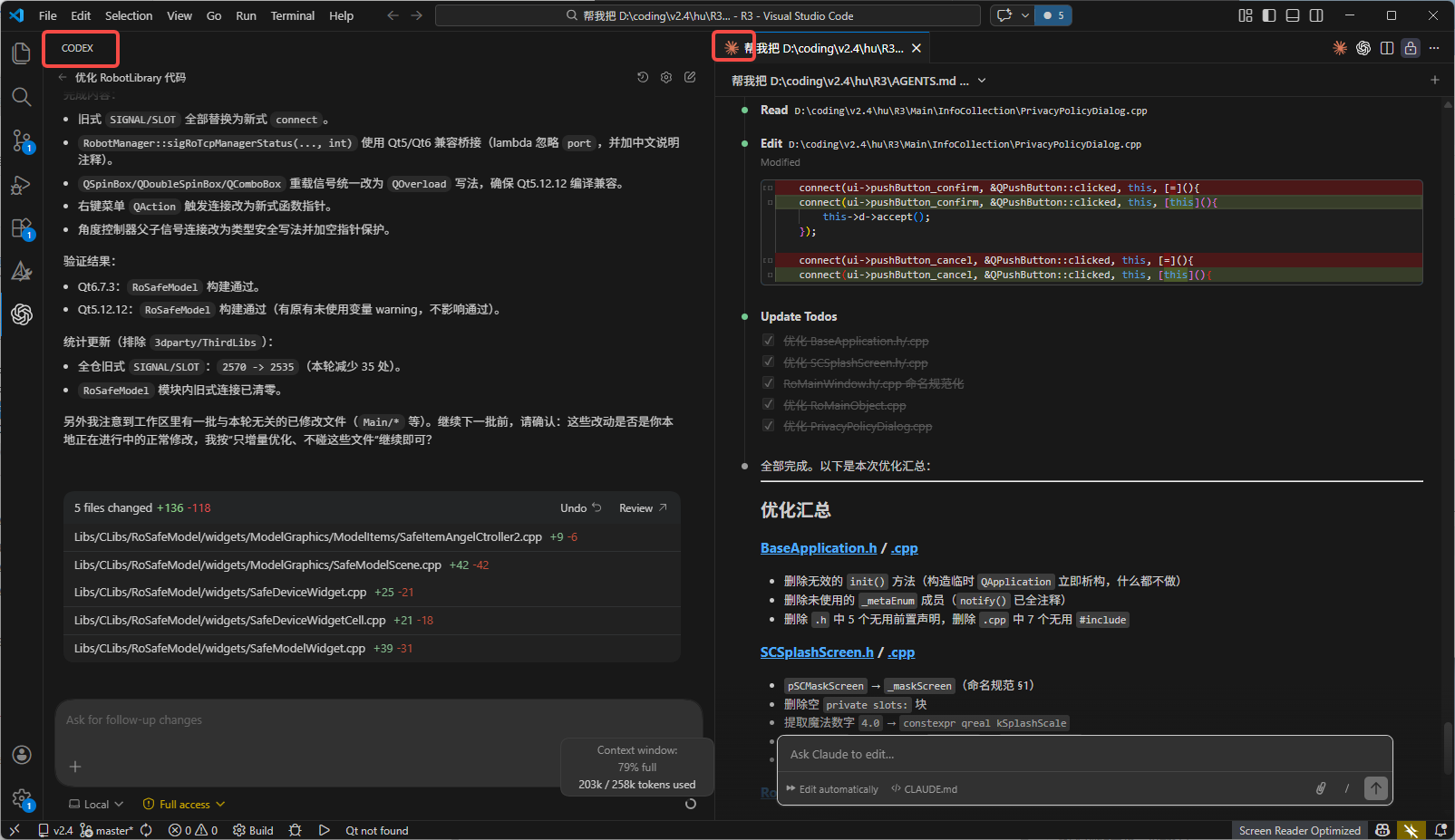The height and width of the screenshot is (840, 1455).
Task: Click the Codex progress ring indicator
Action: click(691, 804)
